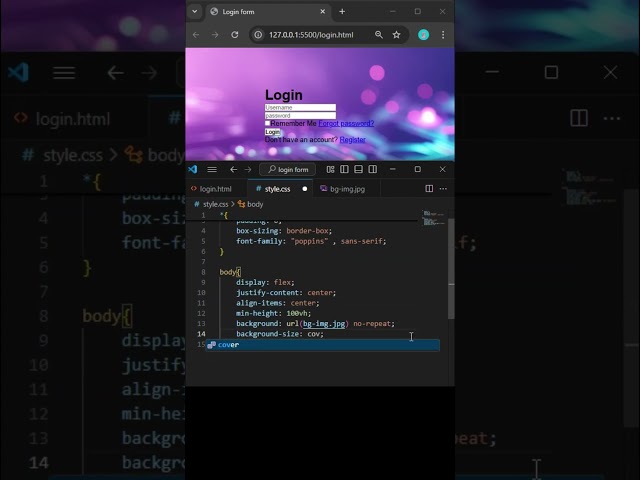The image size is (640, 480).
Task: Open the login form command search box
Action: (x=288, y=169)
